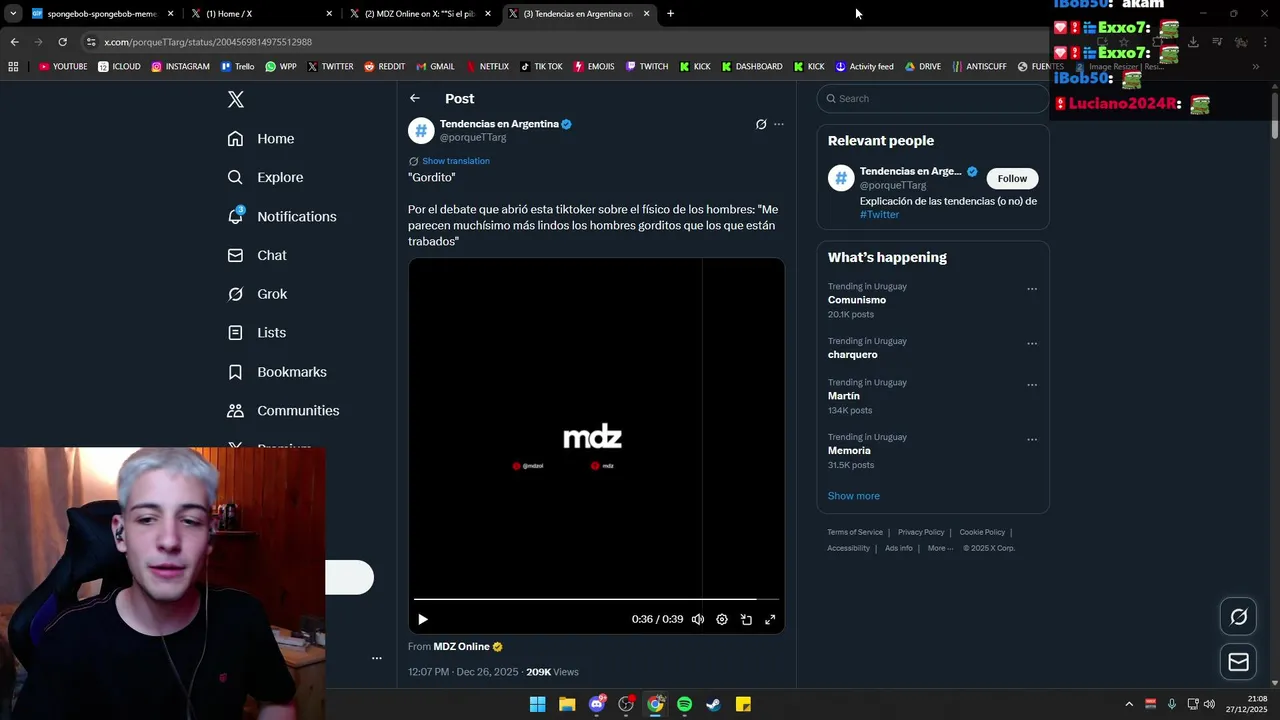Screen dimensions: 1280x720
Task: Open Spotify from taskbar
Action: click(x=684, y=704)
